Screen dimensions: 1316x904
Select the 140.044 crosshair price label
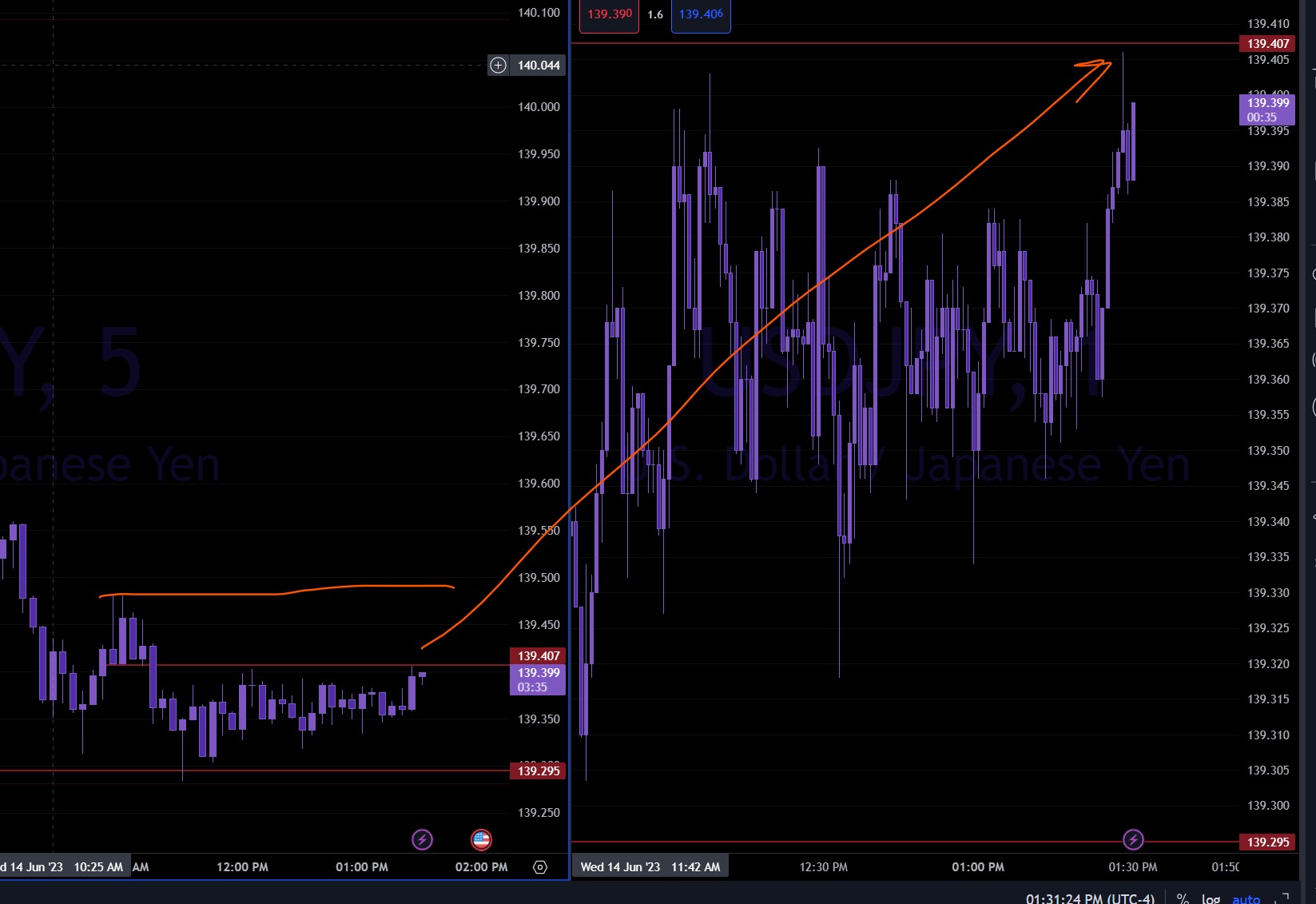click(539, 65)
